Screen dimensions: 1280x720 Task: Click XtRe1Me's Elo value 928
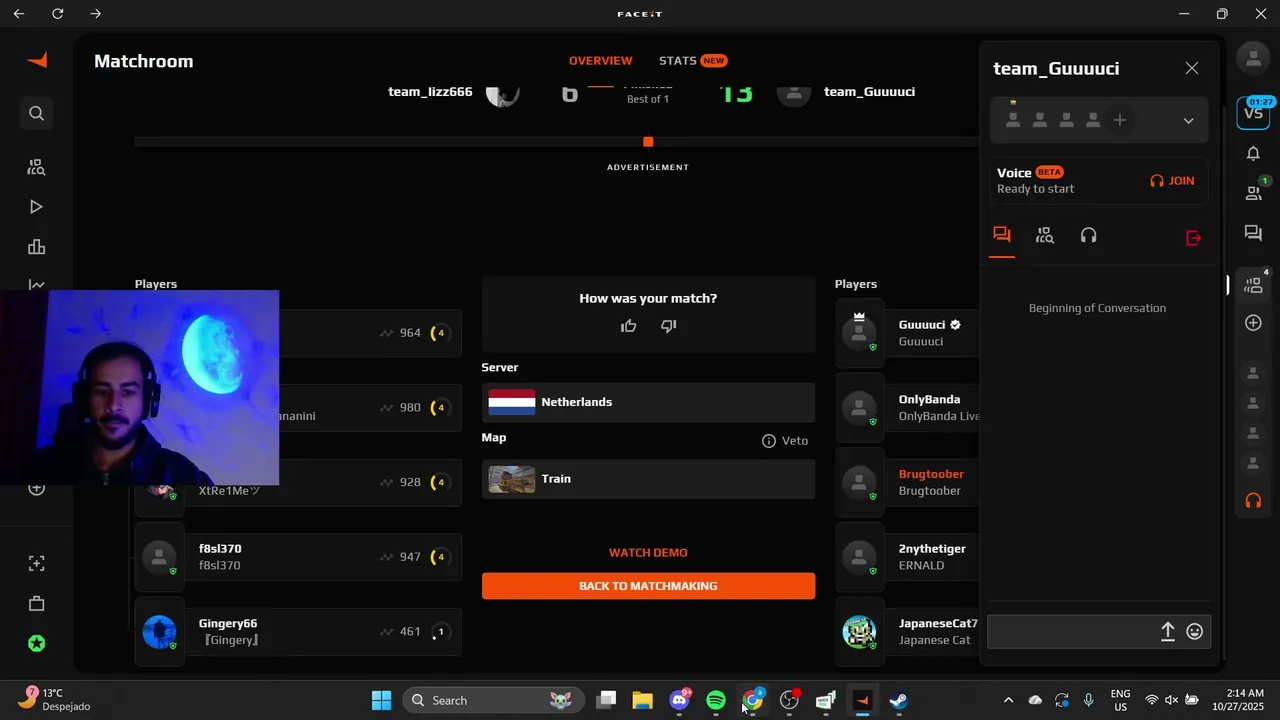click(410, 483)
